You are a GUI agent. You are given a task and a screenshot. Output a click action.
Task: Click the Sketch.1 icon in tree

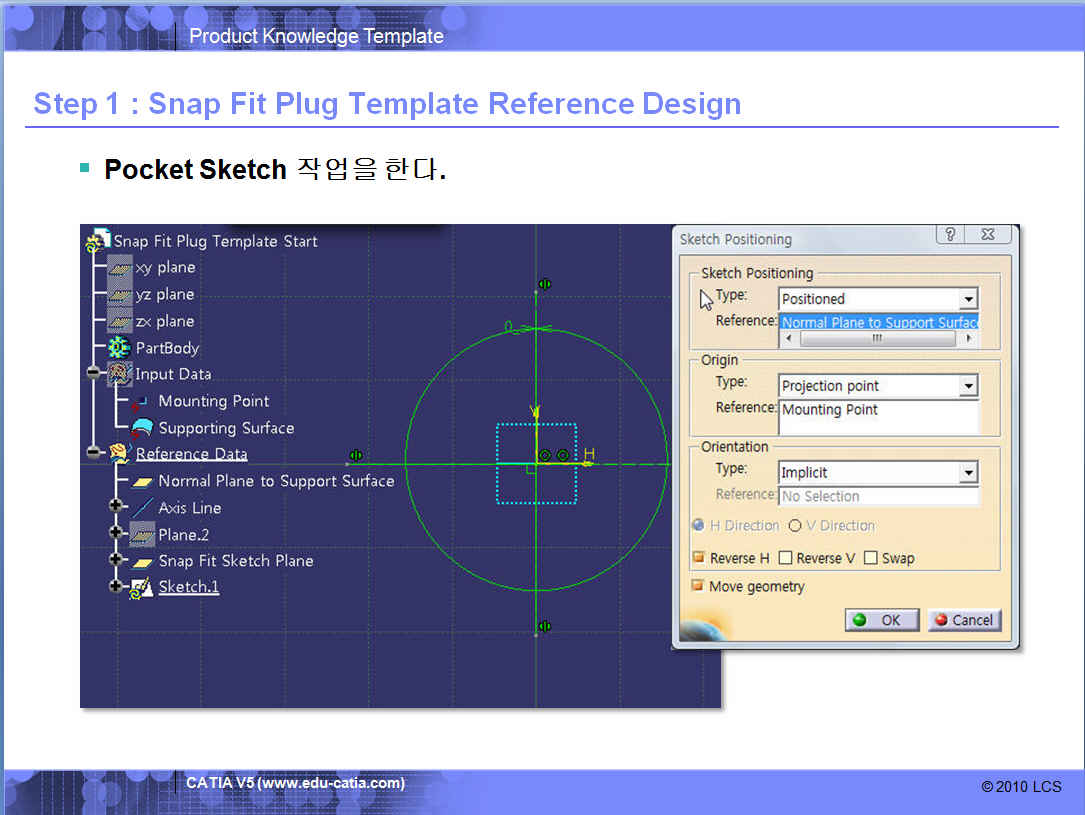pyautogui.click(x=141, y=587)
